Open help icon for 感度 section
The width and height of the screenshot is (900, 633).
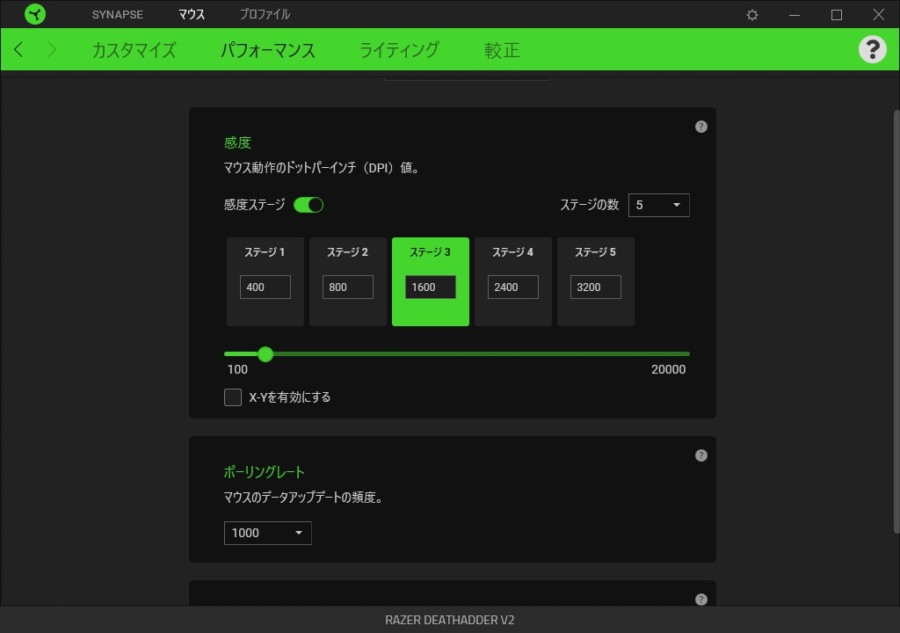click(x=701, y=127)
